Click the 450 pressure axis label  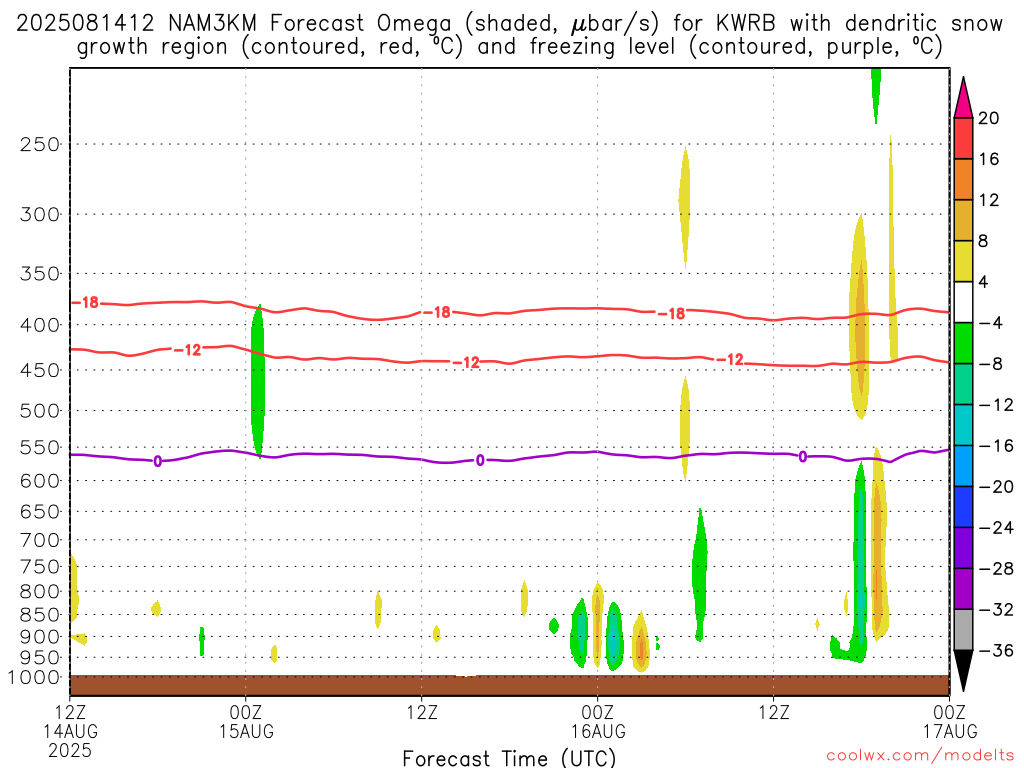click(x=40, y=370)
